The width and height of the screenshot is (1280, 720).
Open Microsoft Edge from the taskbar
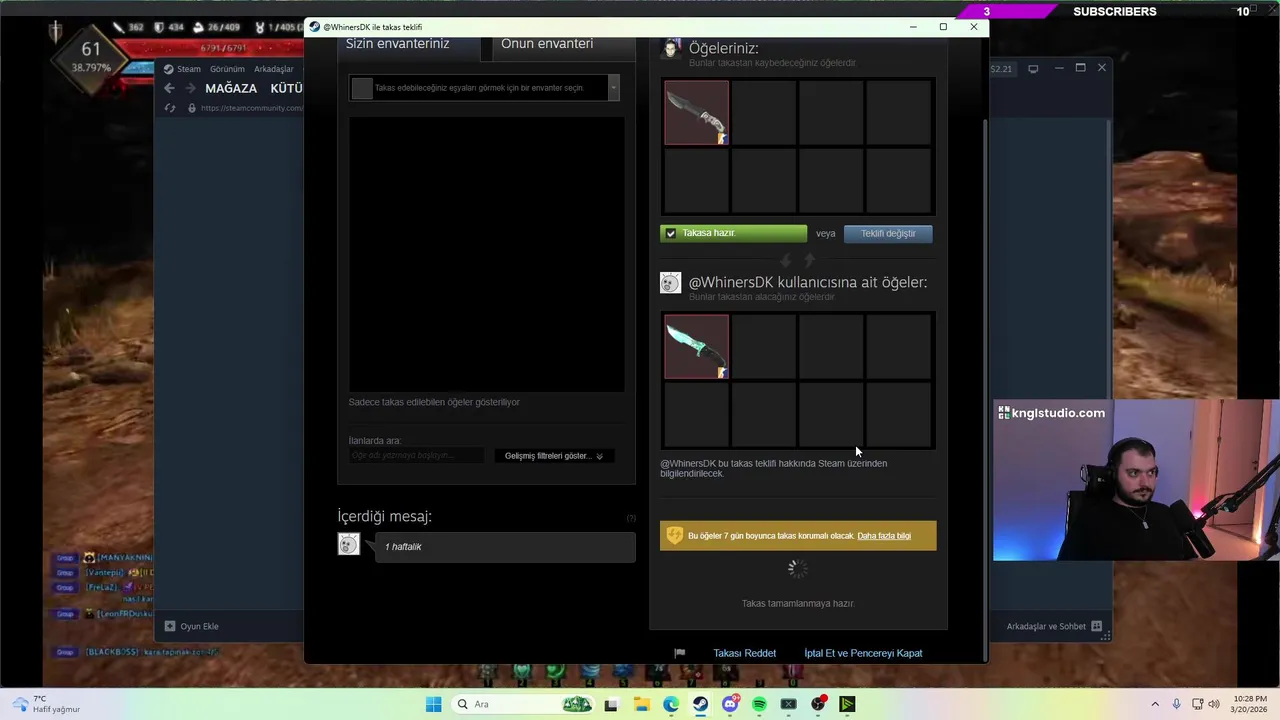pyautogui.click(x=671, y=704)
